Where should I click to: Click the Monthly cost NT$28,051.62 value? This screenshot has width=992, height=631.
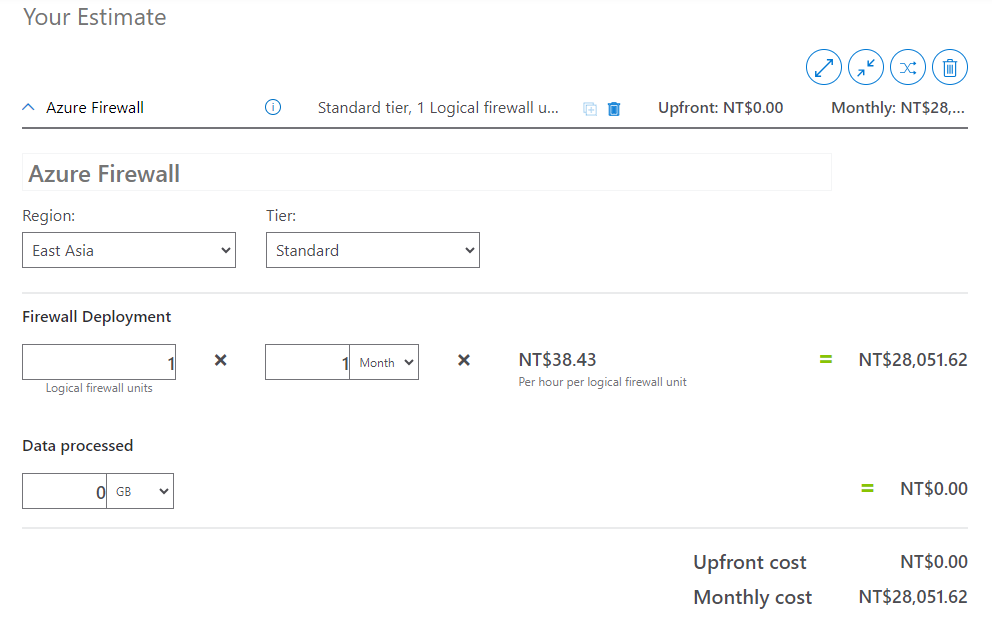(x=913, y=597)
